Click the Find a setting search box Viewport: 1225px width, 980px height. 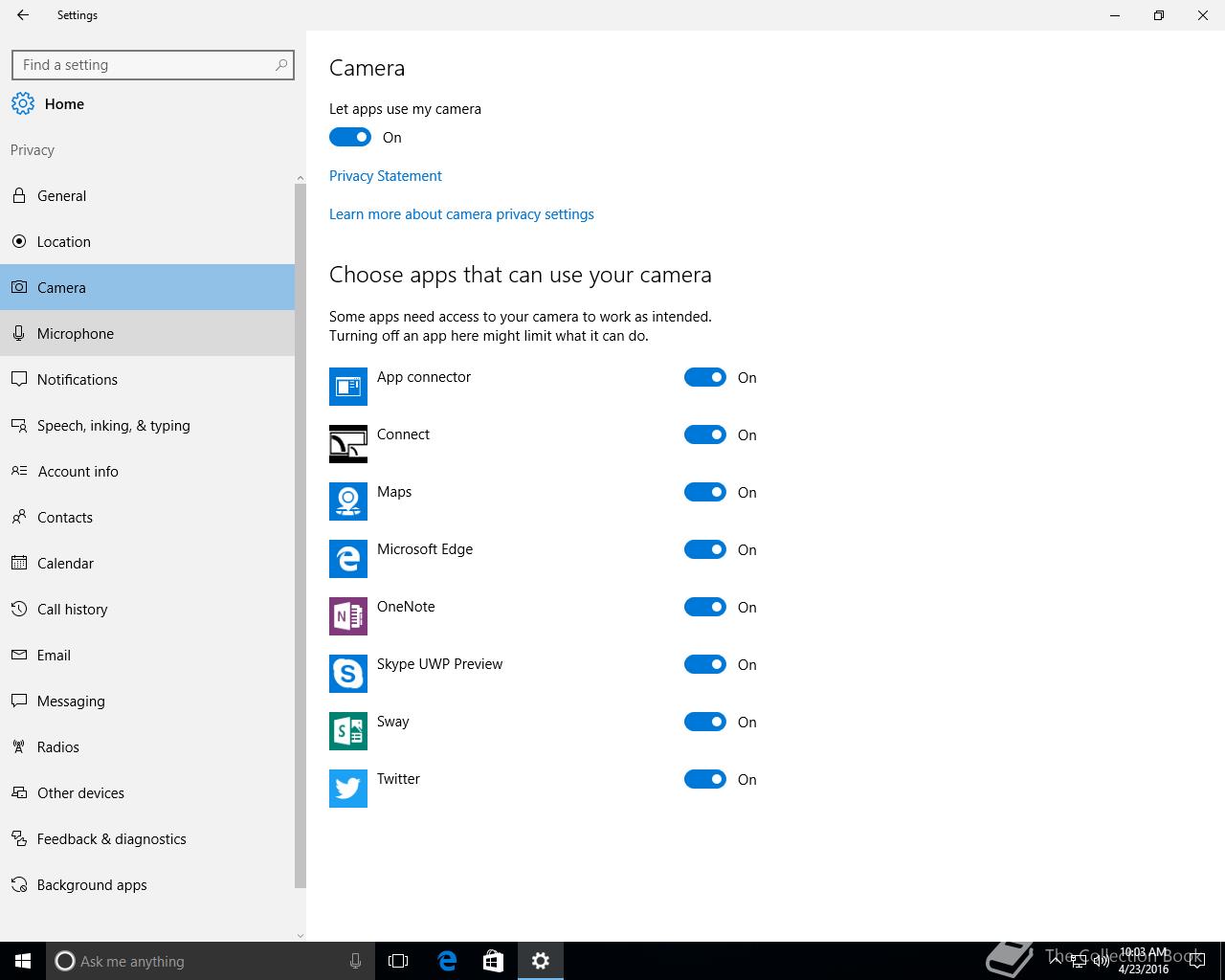click(153, 65)
